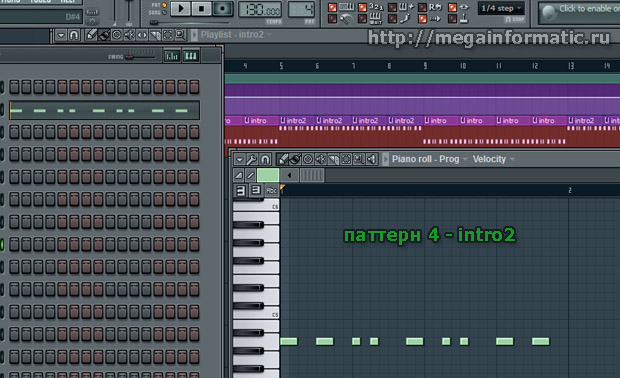620x378 pixels.
Task: Select the Playlist zoom tool
Action: click(x=180, y=35)
